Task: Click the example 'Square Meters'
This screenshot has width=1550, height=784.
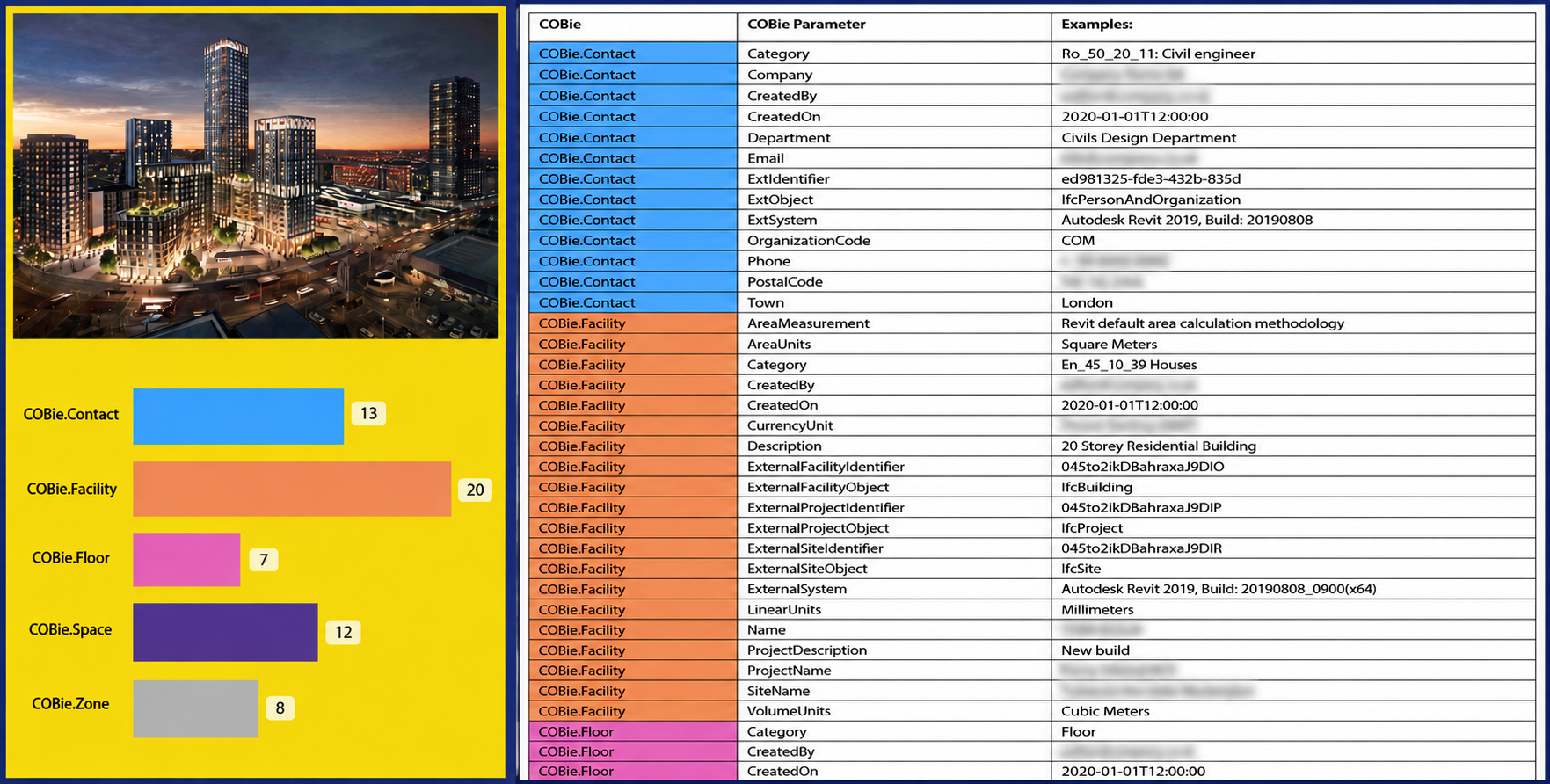Action: click(x=1109, y=344)
